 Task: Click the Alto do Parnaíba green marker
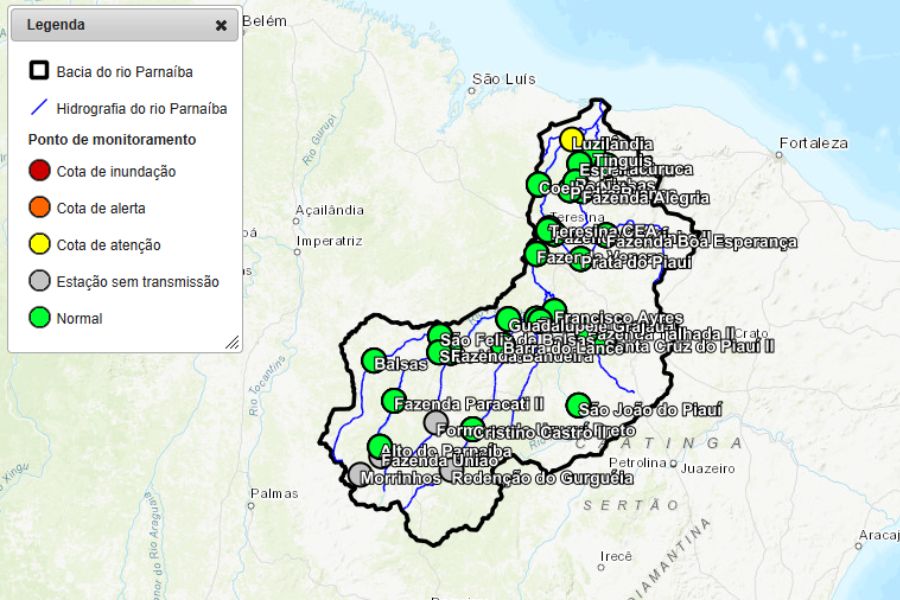click(379, 446)
